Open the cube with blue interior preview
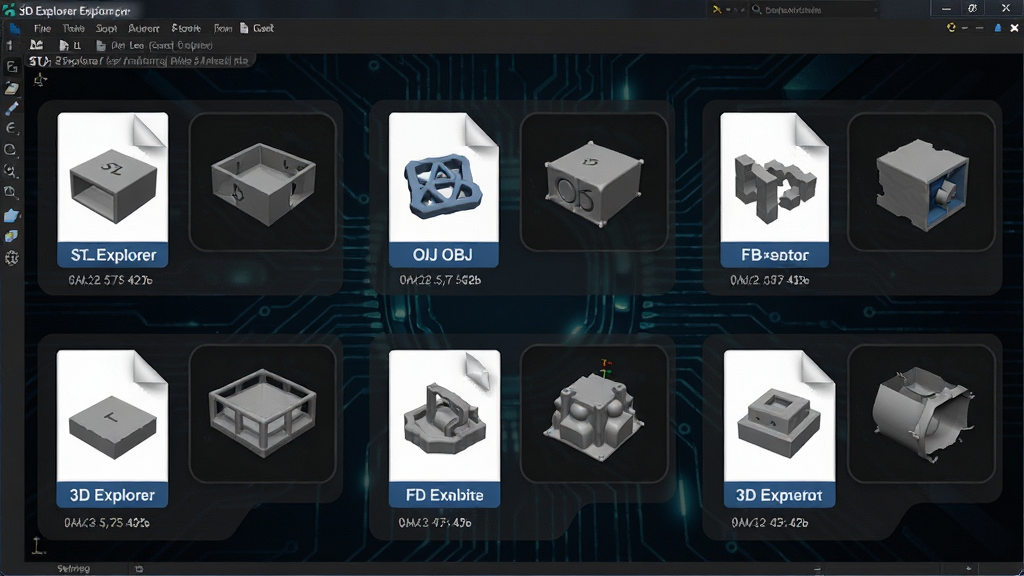The height and width of the screenshot is (576, 1024). tap(921, 182)
